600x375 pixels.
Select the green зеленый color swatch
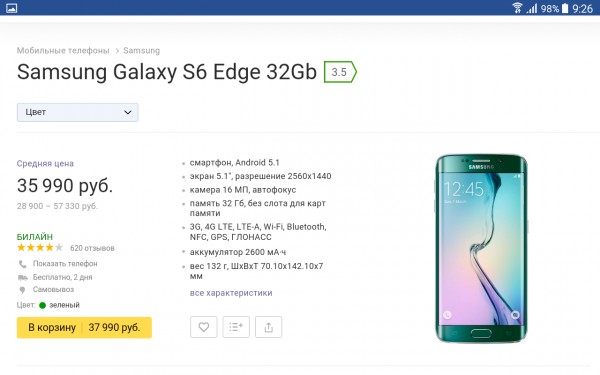coord(42,305)
